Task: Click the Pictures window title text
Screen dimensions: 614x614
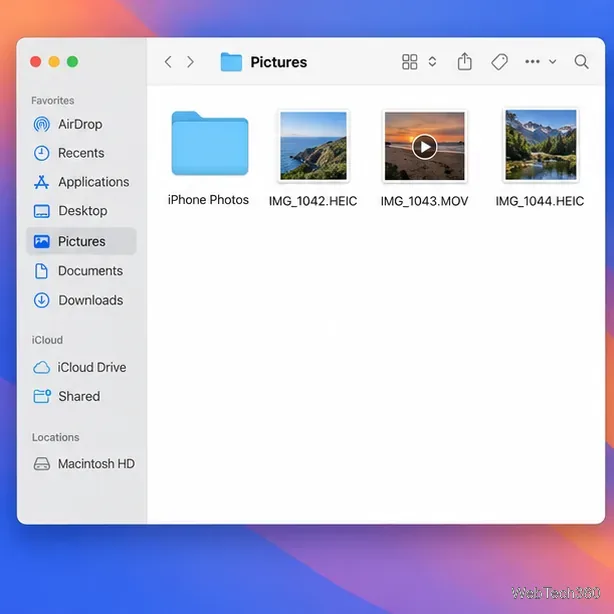Action: (279, 62)
